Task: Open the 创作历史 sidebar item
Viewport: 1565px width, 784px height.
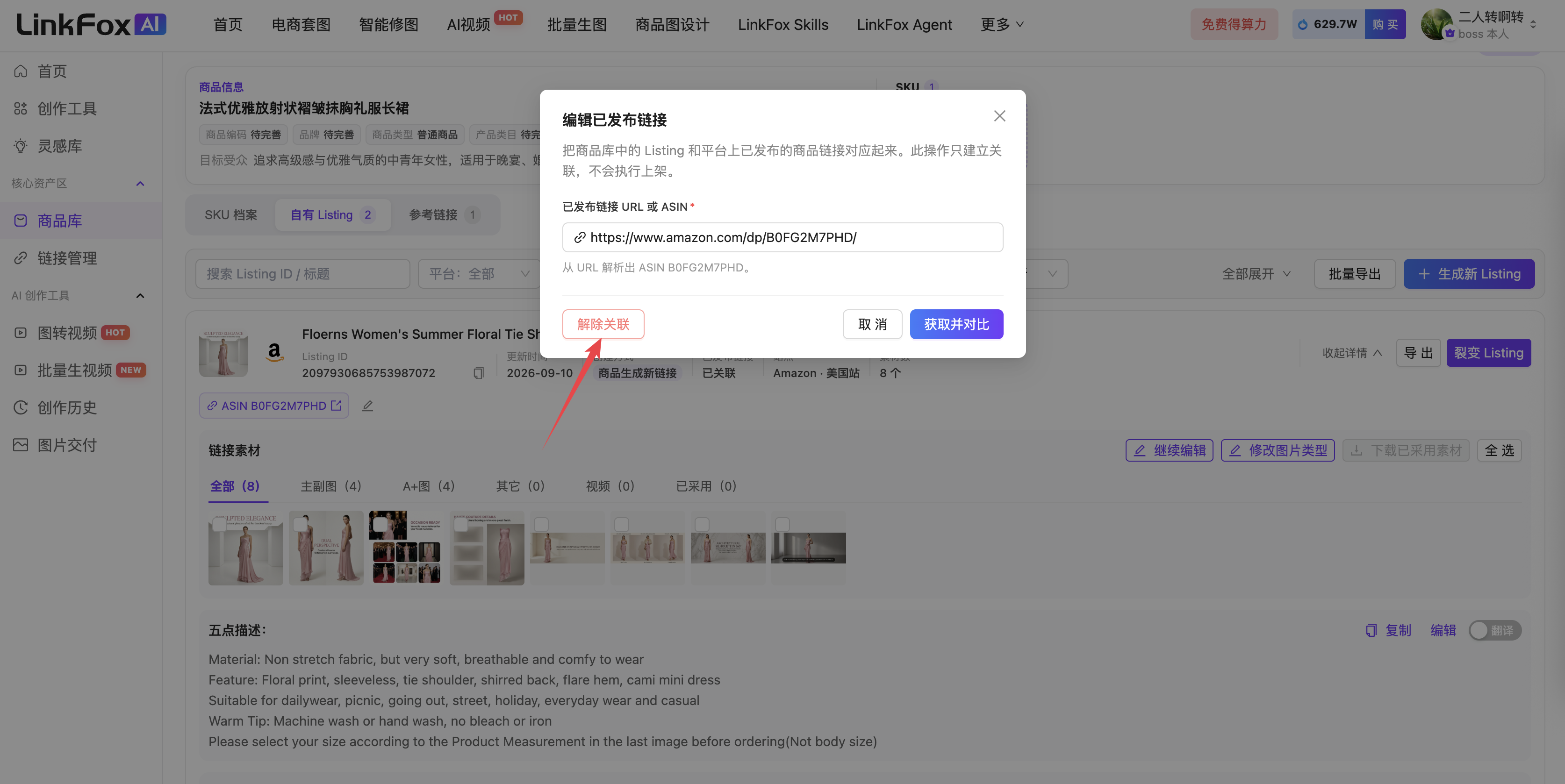Action: pos(67,407)
